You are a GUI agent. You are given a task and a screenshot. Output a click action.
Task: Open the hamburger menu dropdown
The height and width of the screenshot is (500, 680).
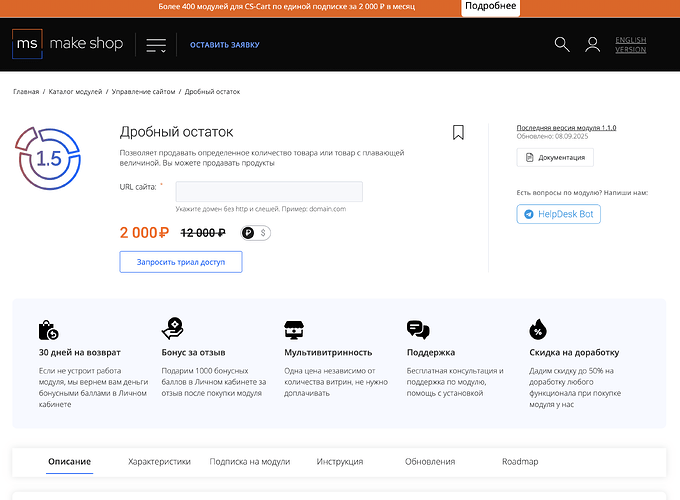pos(156,45)
